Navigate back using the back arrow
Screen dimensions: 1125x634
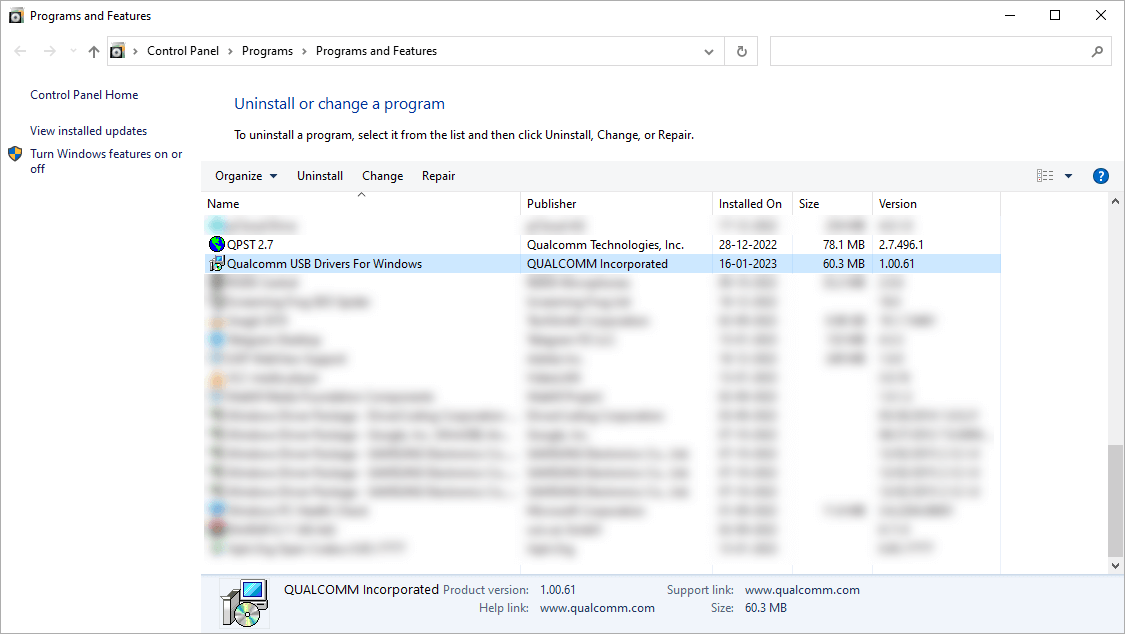click(x=20, y=51)
